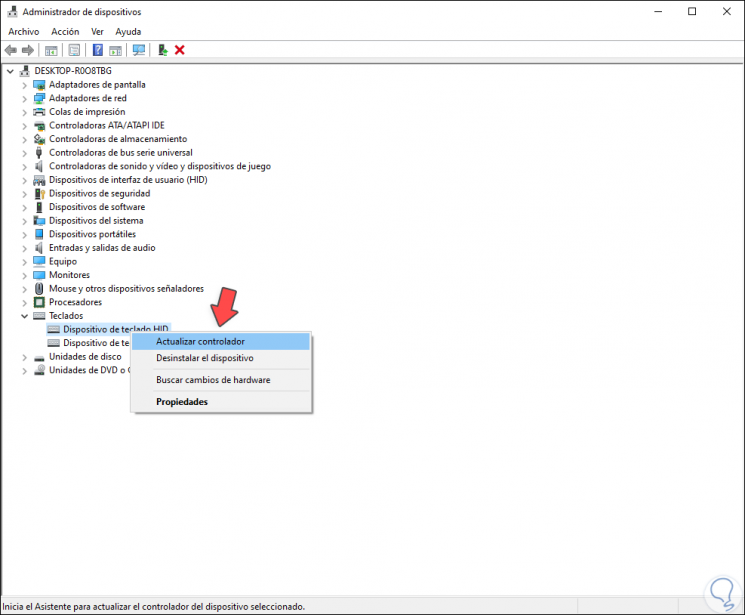745x615 pixels.
Task: Click the show/hide console tree toolbar icon
Action: pyautogui.click(x=51, y=50)
